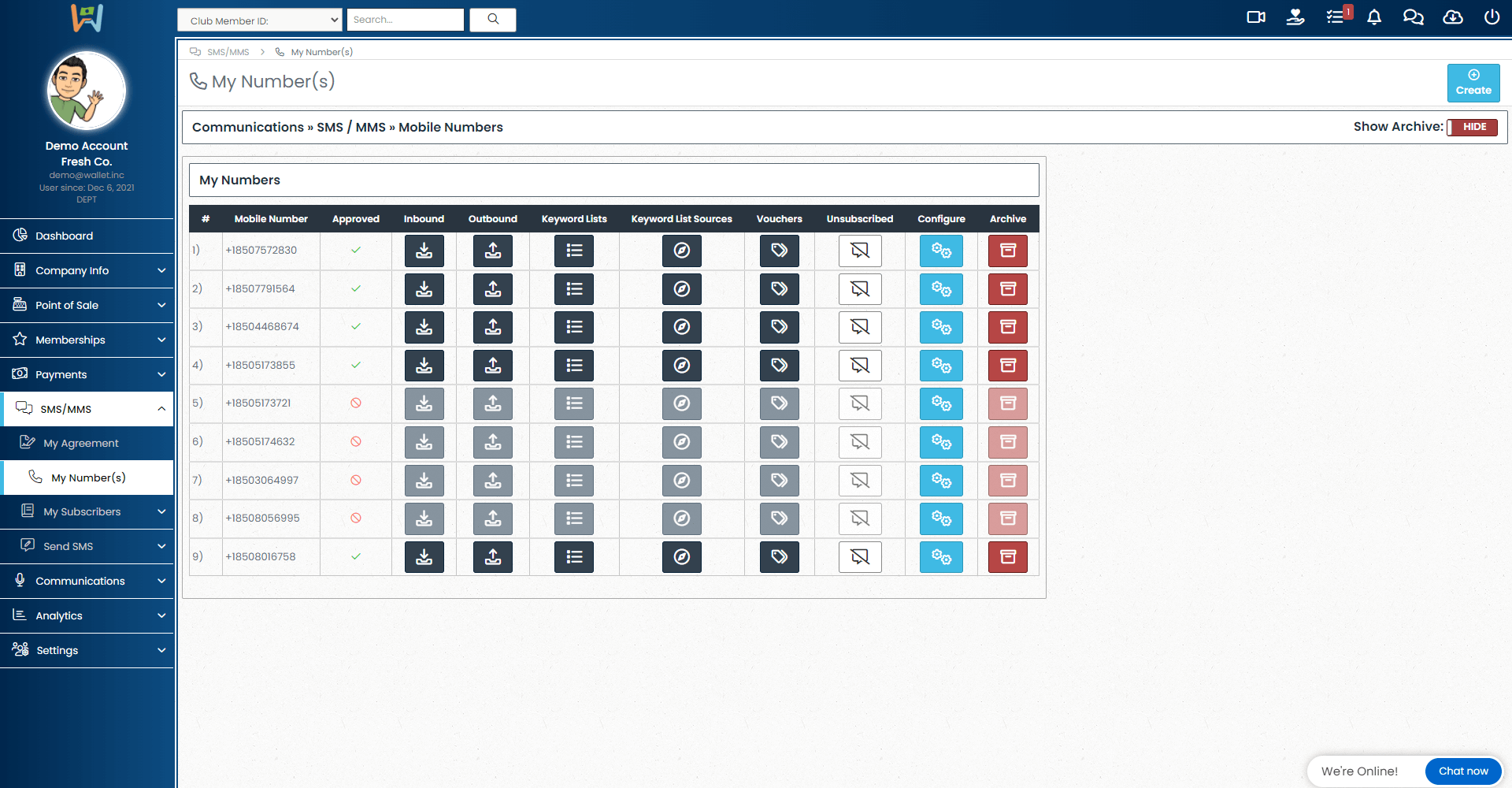View Keyword Lists for +18504468674
This screenshot has width=1512, height=788.
point(573,327)
